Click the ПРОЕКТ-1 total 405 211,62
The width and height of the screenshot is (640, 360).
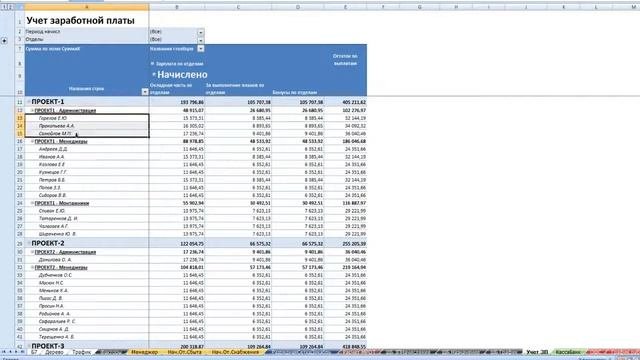[x=345, y=102]
